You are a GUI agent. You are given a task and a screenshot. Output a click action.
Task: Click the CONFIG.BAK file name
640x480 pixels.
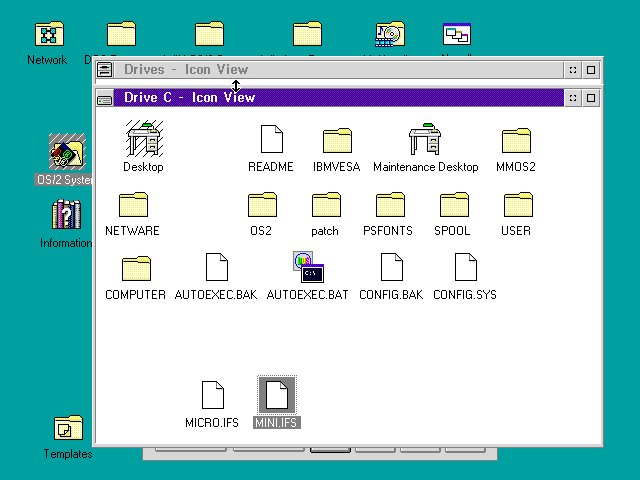[391, 295]
